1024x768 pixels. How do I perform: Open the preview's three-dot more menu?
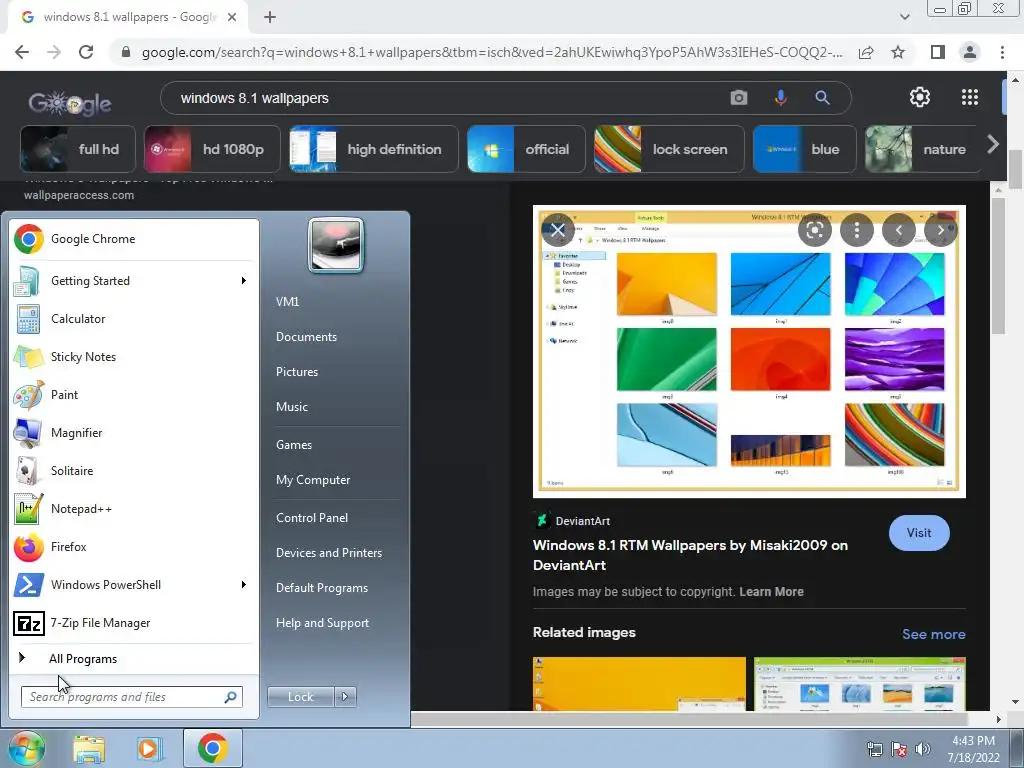pyautogui.click(x=857, y=230)
